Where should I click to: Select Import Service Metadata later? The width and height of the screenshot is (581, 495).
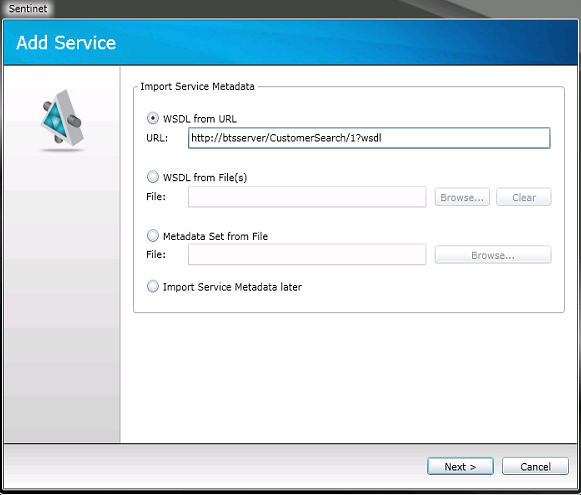(x=152, y=286)
